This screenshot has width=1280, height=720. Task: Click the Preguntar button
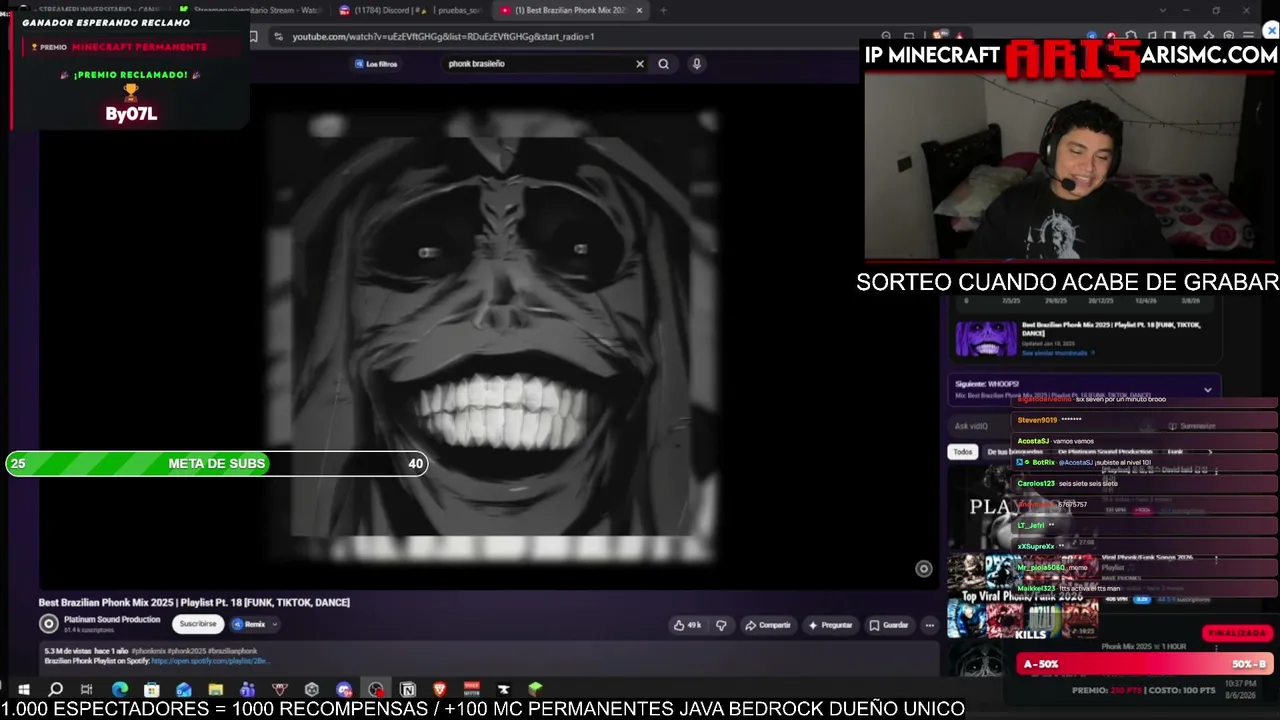pos(830,625)
